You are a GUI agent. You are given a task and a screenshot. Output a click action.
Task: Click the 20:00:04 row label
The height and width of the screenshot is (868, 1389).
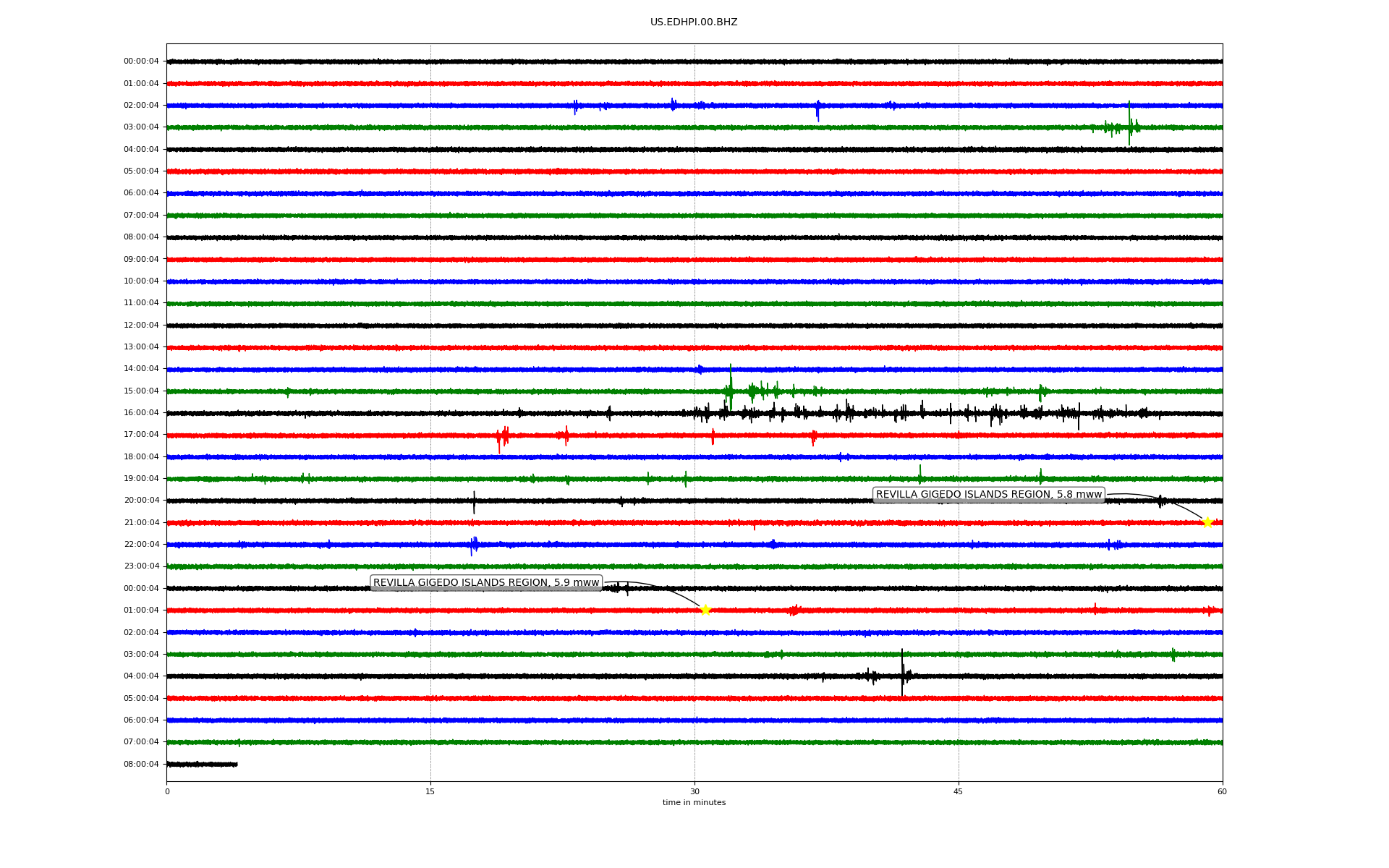141,501
